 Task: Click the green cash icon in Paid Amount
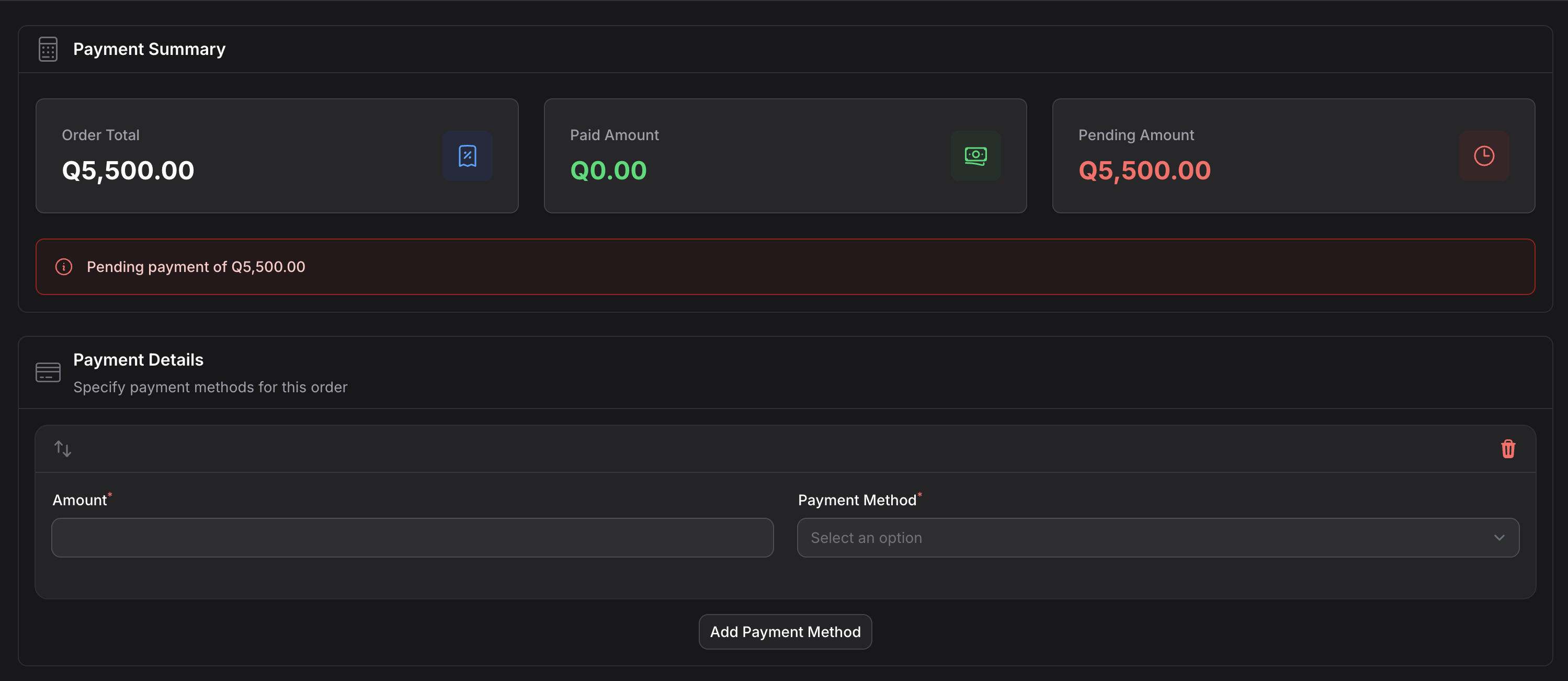[x=975, y=156]
